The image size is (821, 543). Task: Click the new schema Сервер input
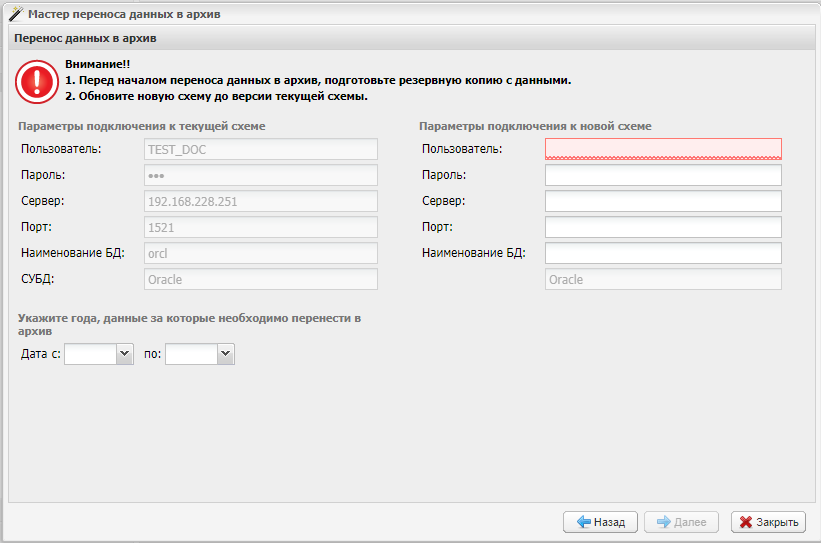coord(662,201)
